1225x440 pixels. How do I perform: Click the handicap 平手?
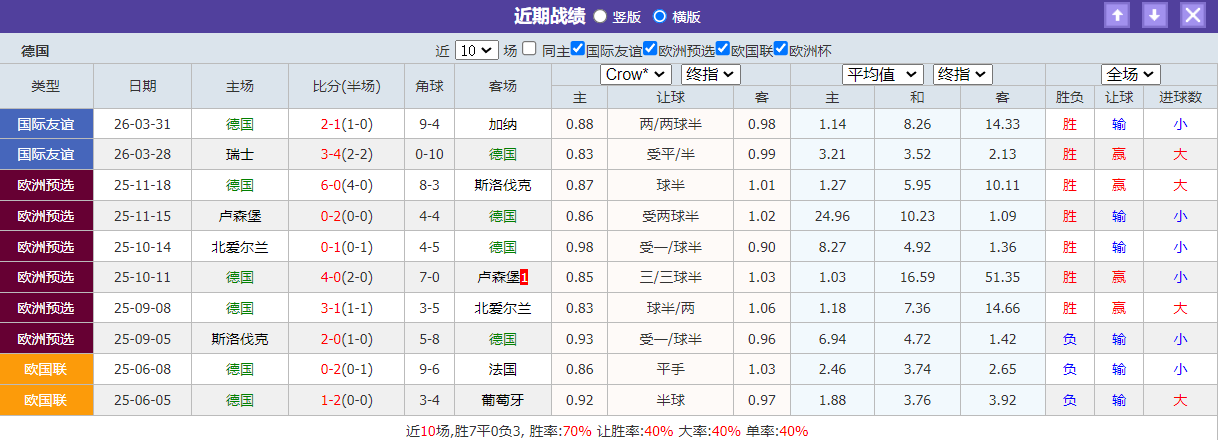[x=670, y=369]
